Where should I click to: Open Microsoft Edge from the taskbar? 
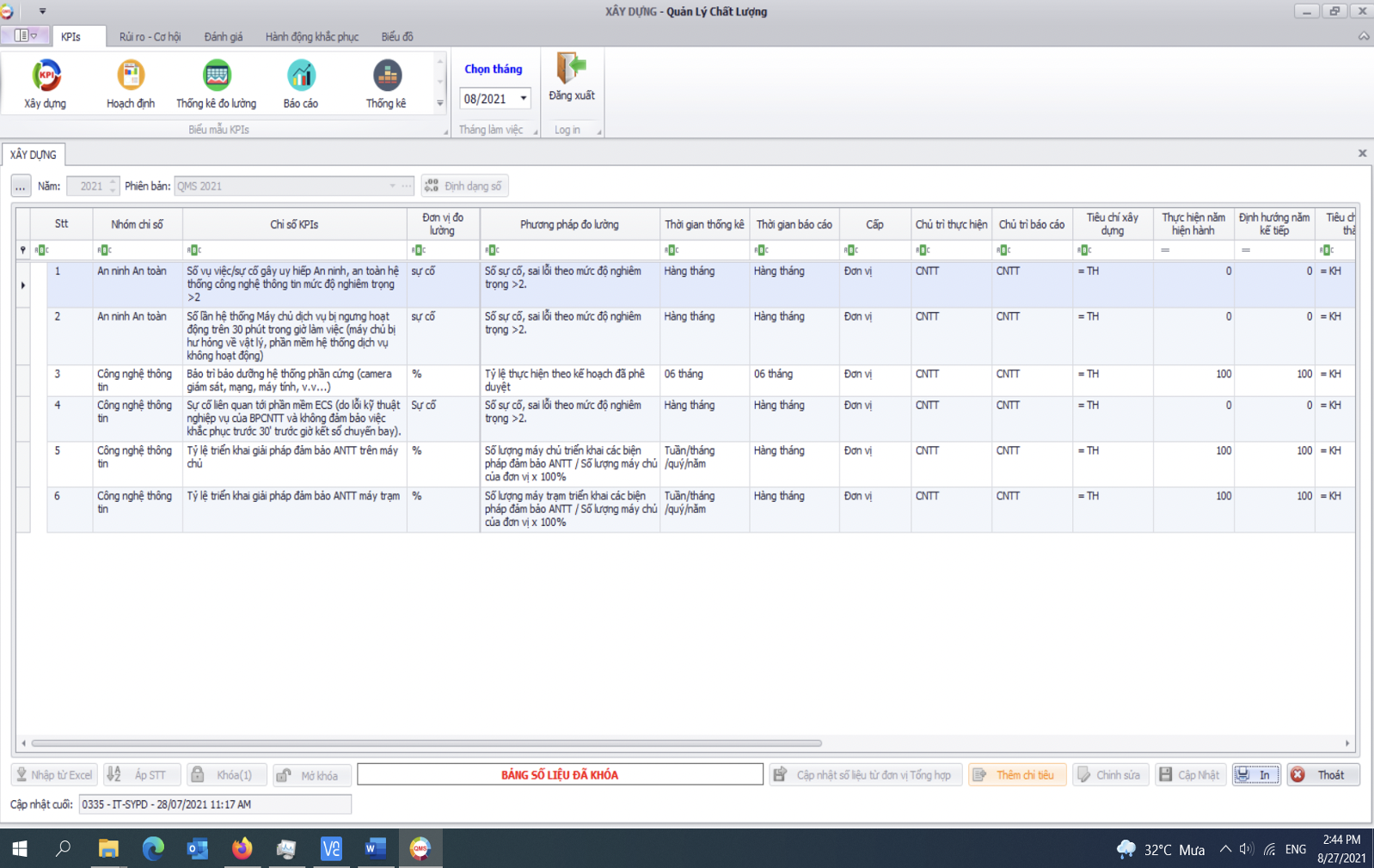pos(153,849)
